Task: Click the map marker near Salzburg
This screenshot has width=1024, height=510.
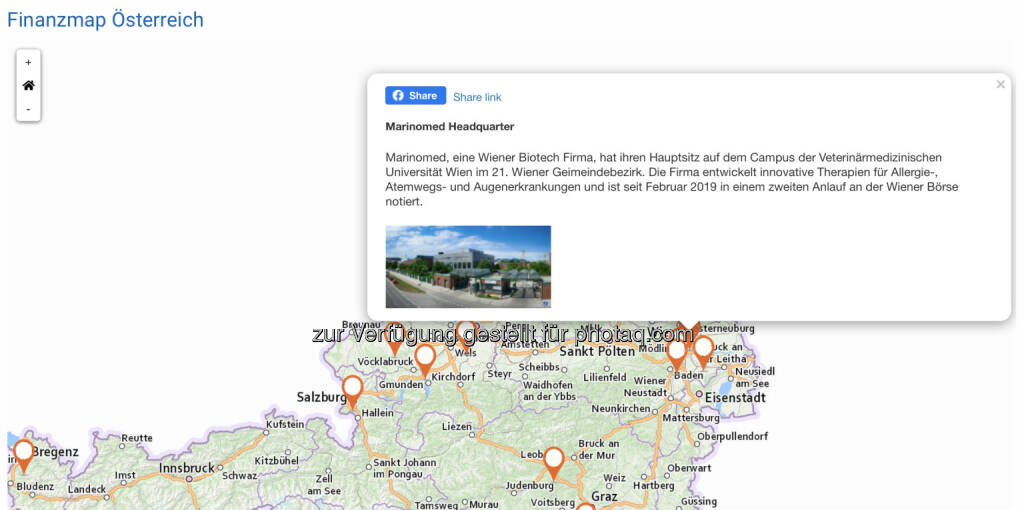Action: point(352,389)
